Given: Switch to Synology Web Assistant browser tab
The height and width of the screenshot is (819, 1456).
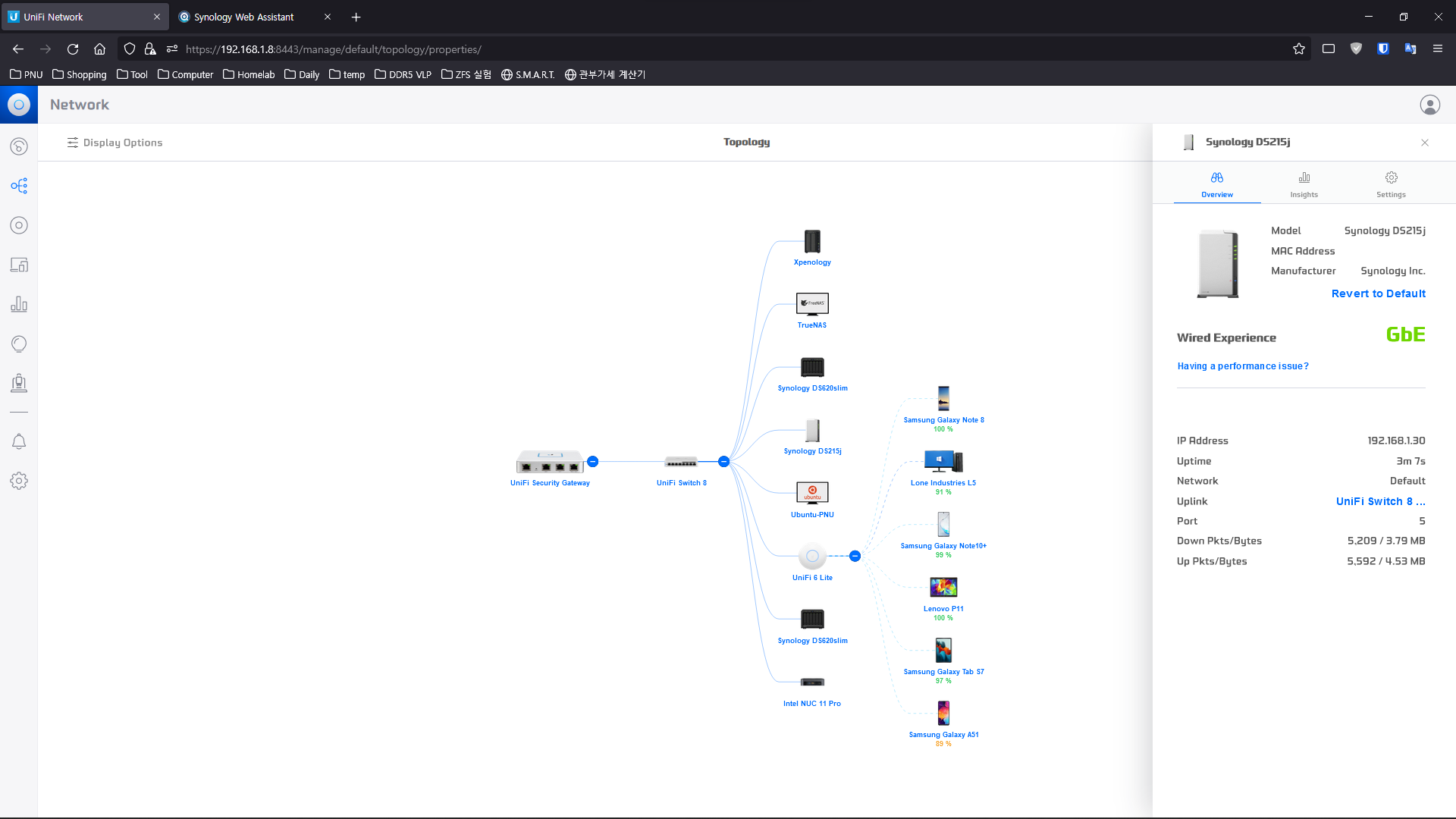Looking at the screenshot, I should 243,17.
